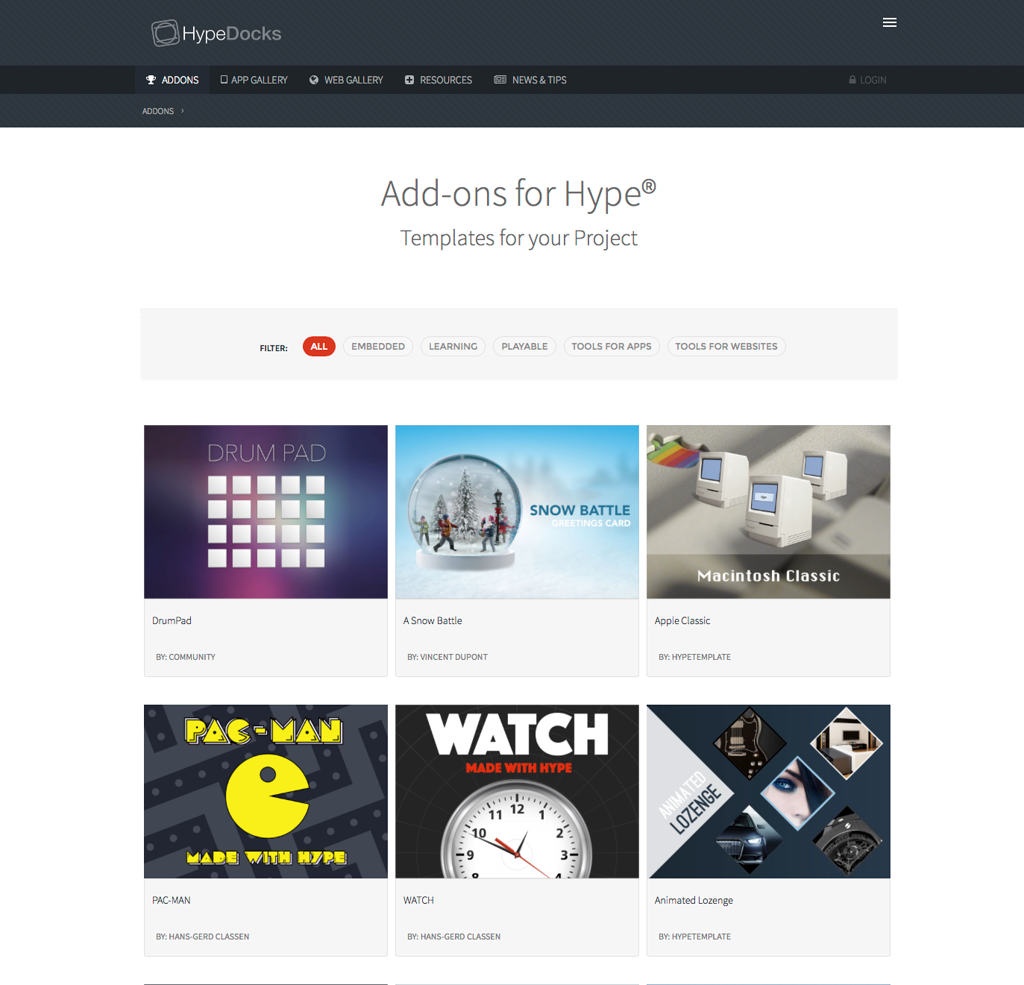
Task: Expand the ADDONS breadcrumb chevron
Action: [x=182, y=111]
